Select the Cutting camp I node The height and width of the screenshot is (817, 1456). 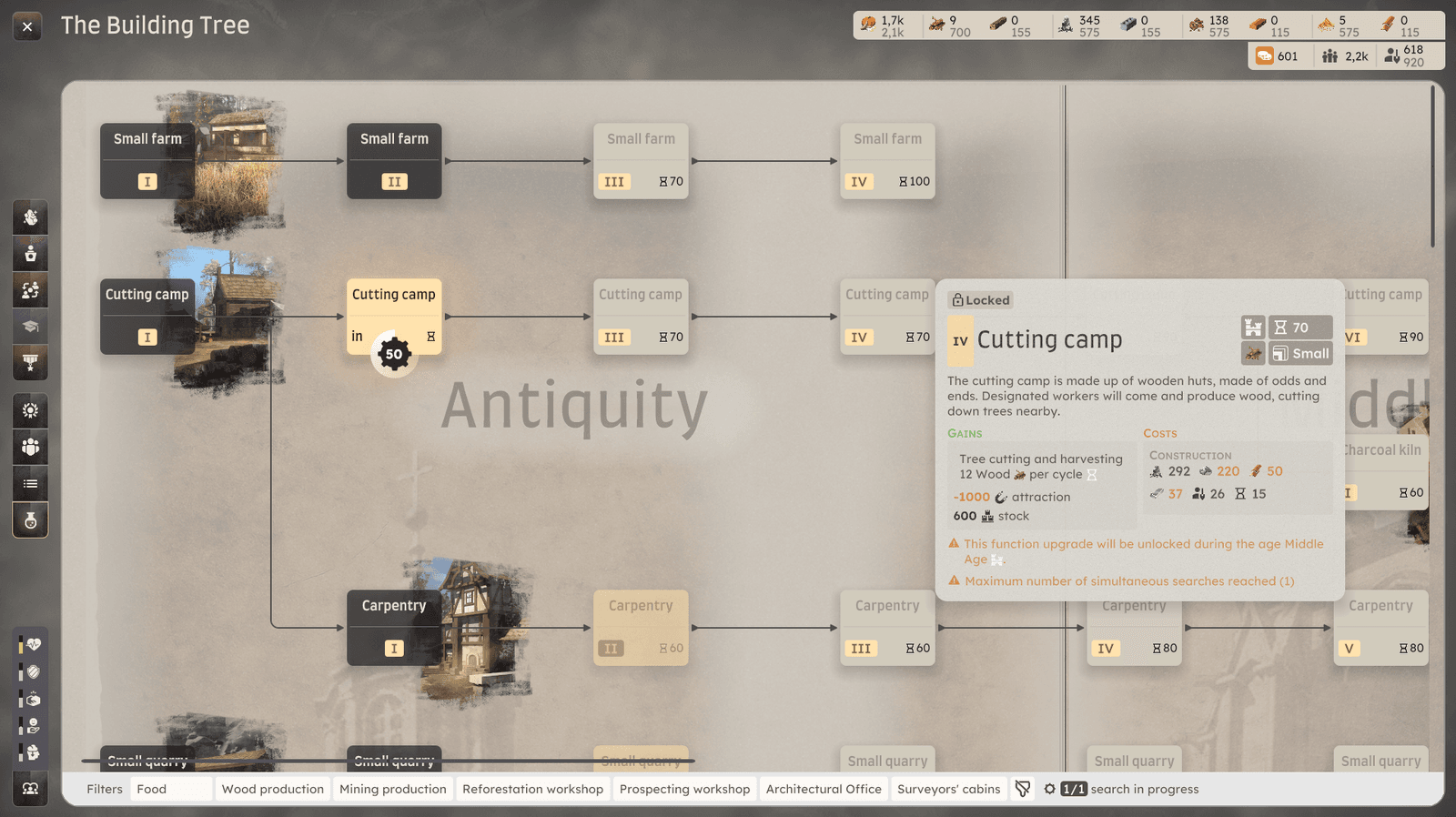pos(147,317)
